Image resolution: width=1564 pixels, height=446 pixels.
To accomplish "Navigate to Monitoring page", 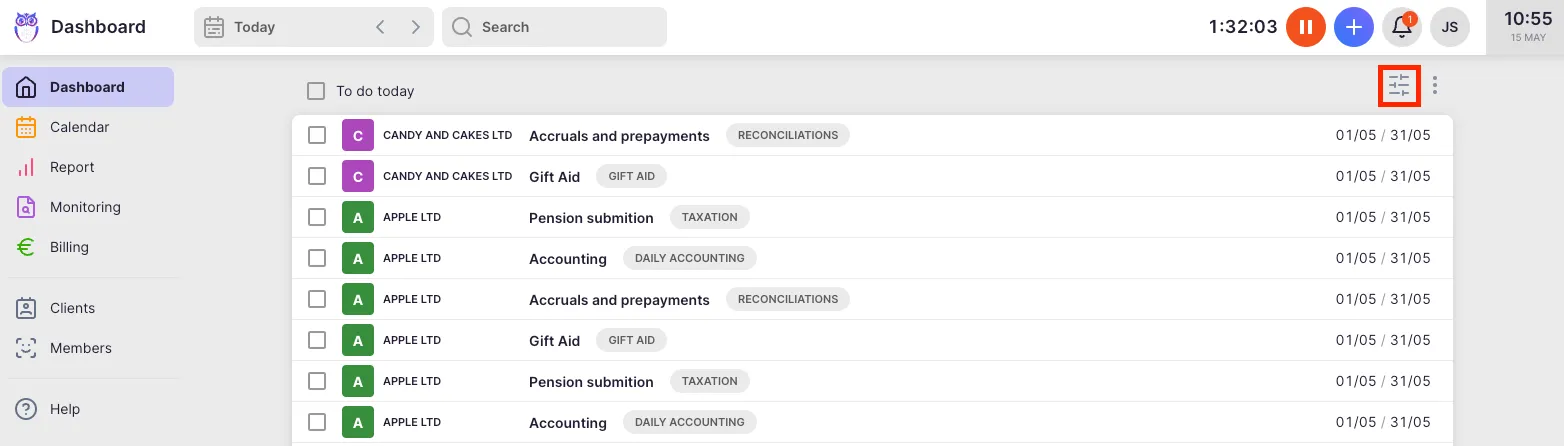I will click(85, 207).
